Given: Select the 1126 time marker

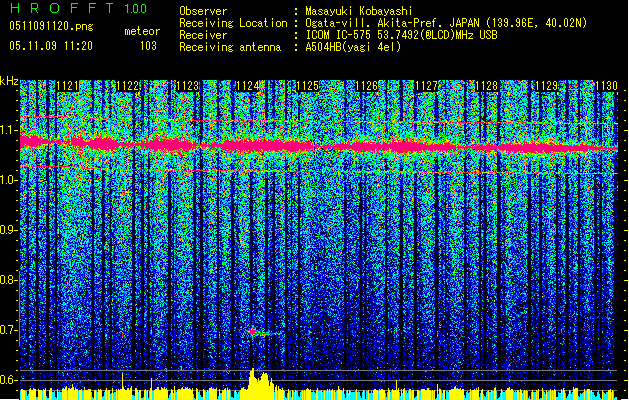Looking at the screenshot, I should click(x=367, y=87).
